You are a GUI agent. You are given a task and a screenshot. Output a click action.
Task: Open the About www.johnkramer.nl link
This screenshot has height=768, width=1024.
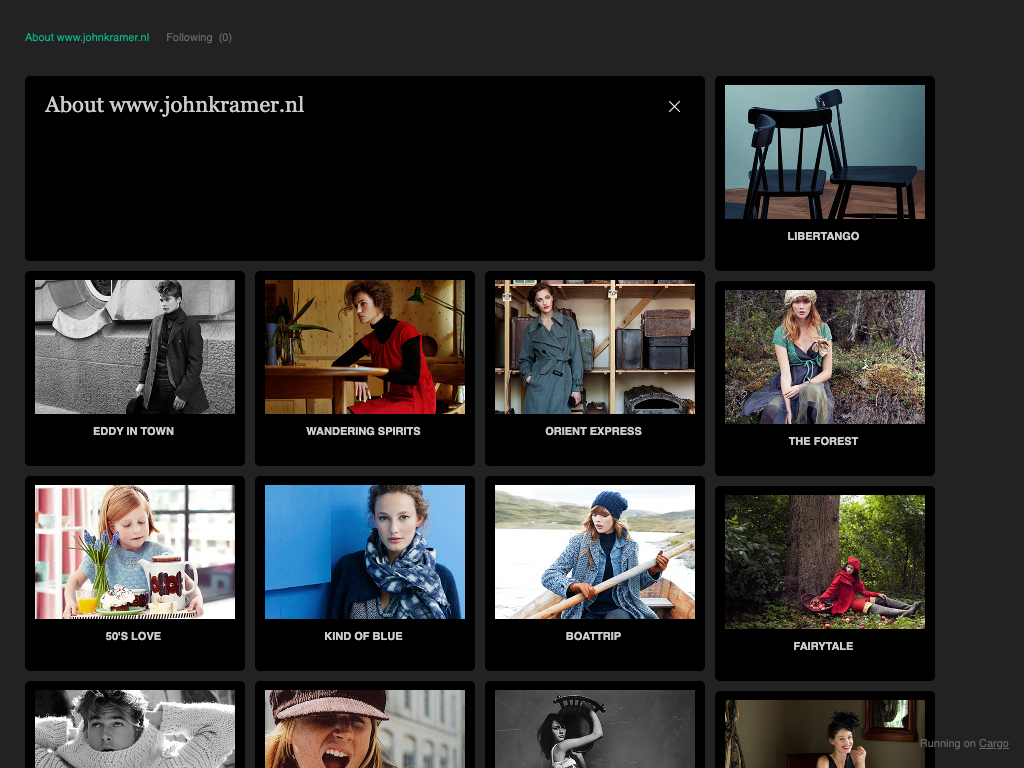[87, 38]
